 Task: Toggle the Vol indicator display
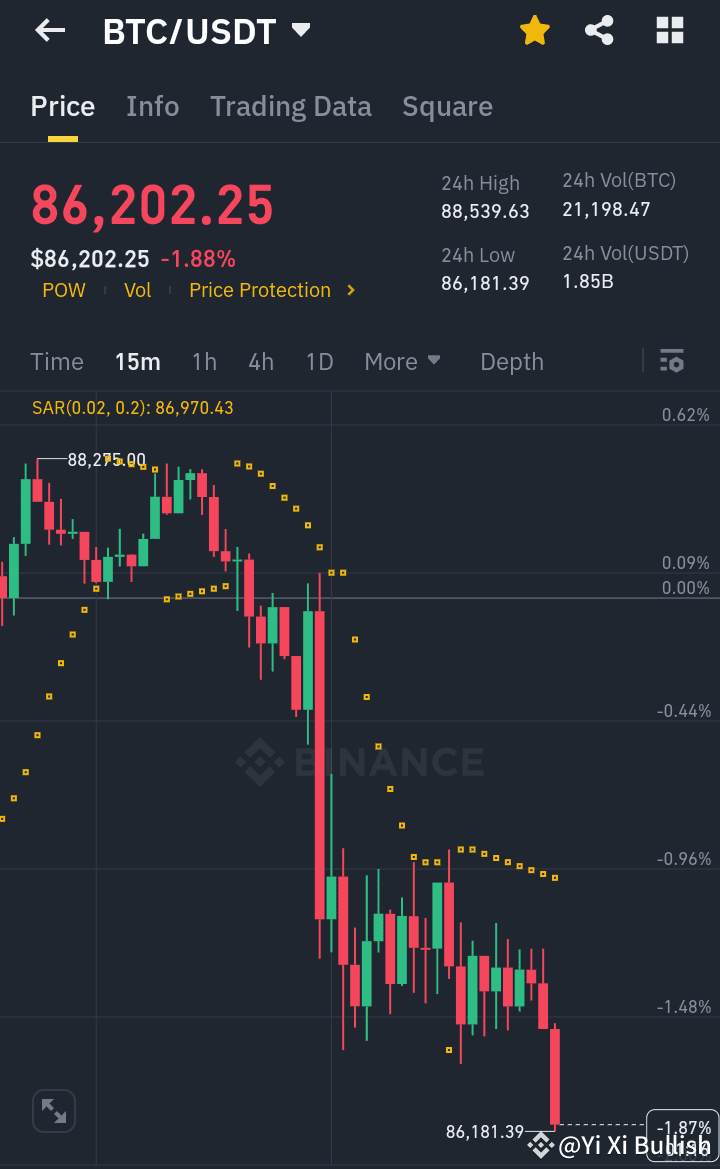(x=137, y=290)
